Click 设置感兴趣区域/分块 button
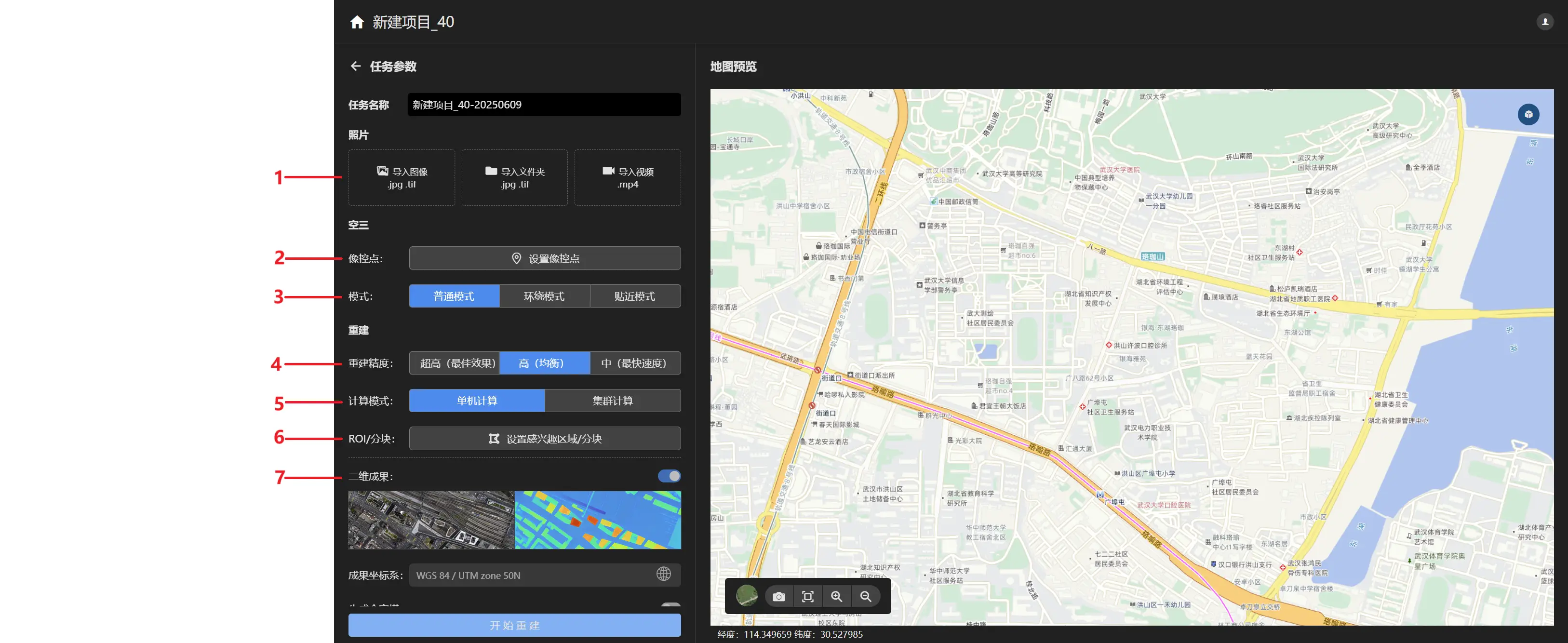Viewport: 1568px width, 643px height. click(x=545, y=439)
